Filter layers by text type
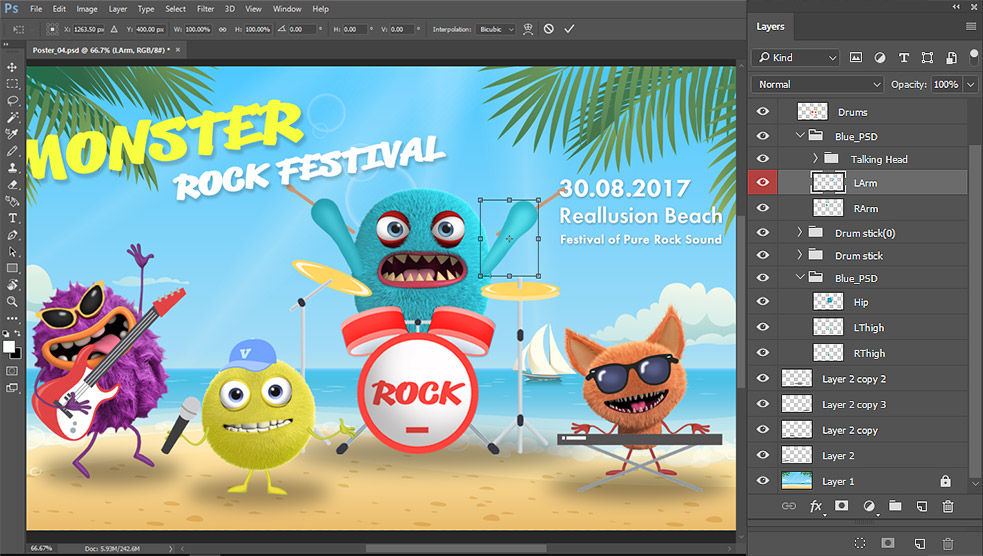 click(903, 58)
